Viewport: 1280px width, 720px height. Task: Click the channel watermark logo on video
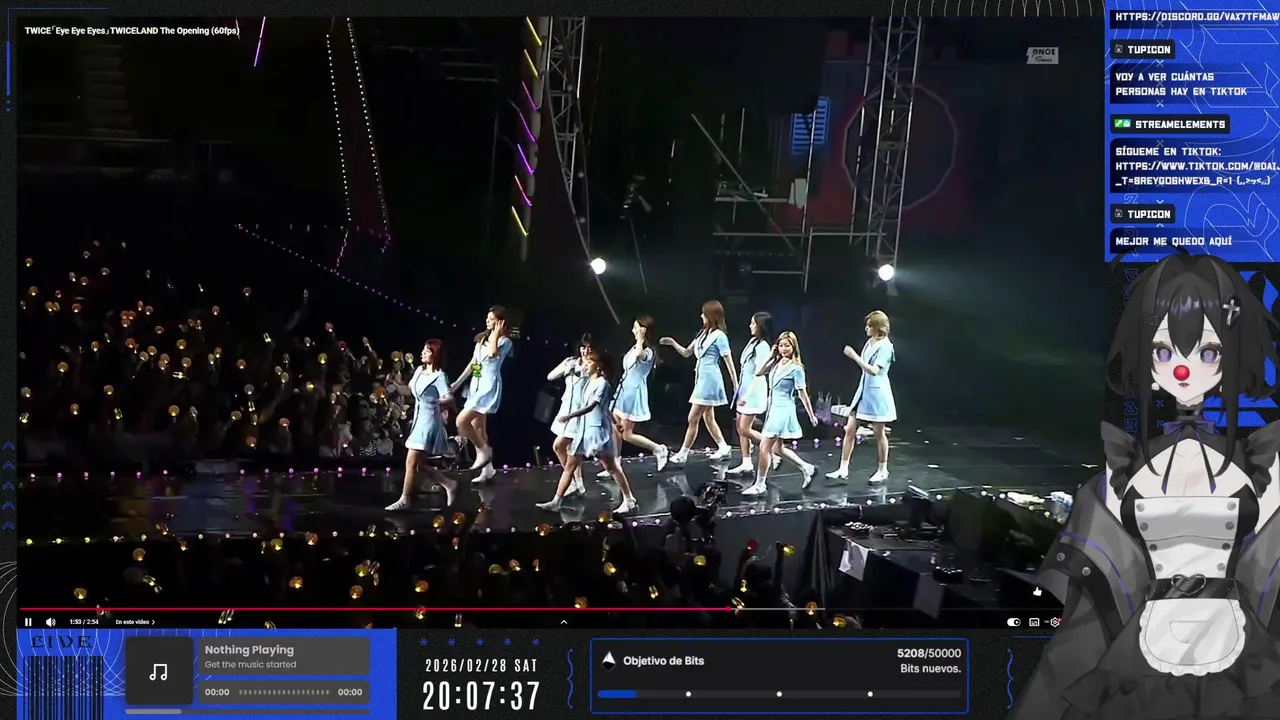click(x=1042, y=55)
